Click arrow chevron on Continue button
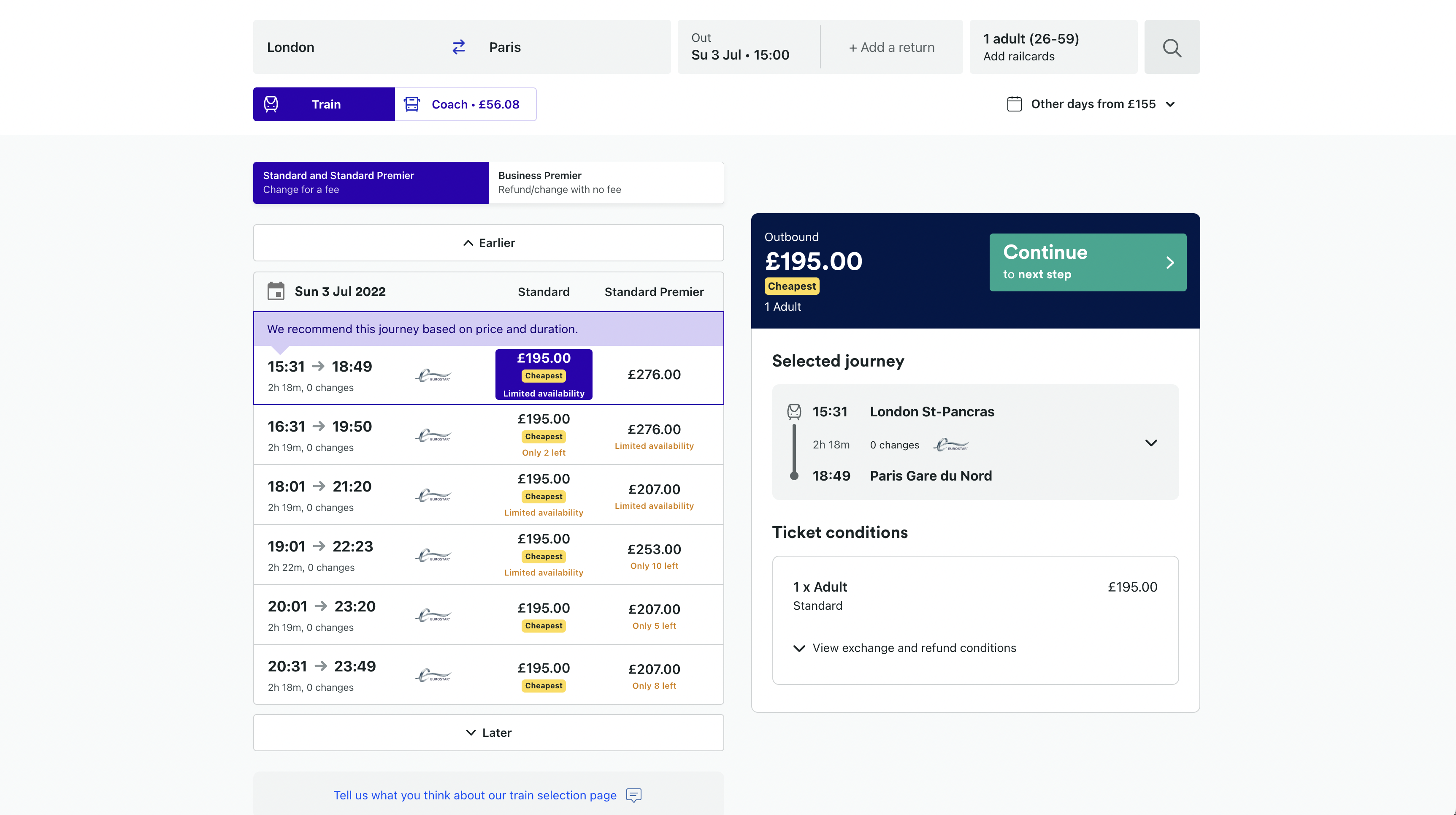This screenshot has width=1456, height=815. tap(1170, 262)
